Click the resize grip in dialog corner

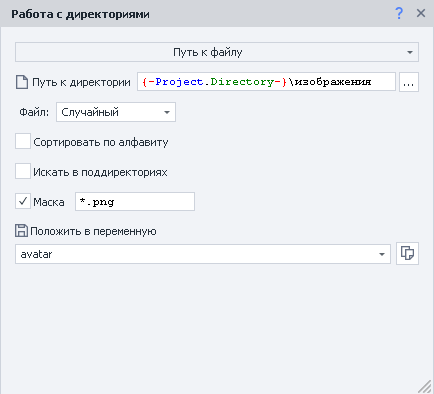(425, 386)
